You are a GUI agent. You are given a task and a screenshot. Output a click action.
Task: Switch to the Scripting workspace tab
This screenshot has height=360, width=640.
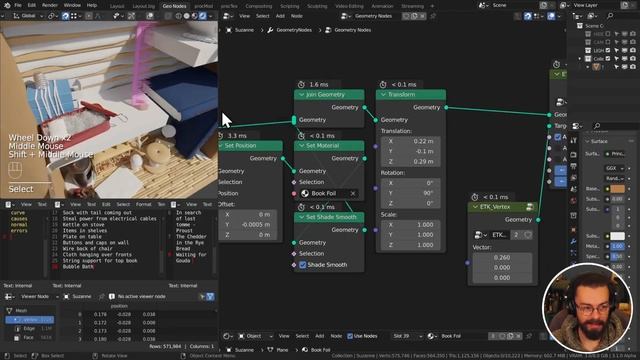(290, 6)
